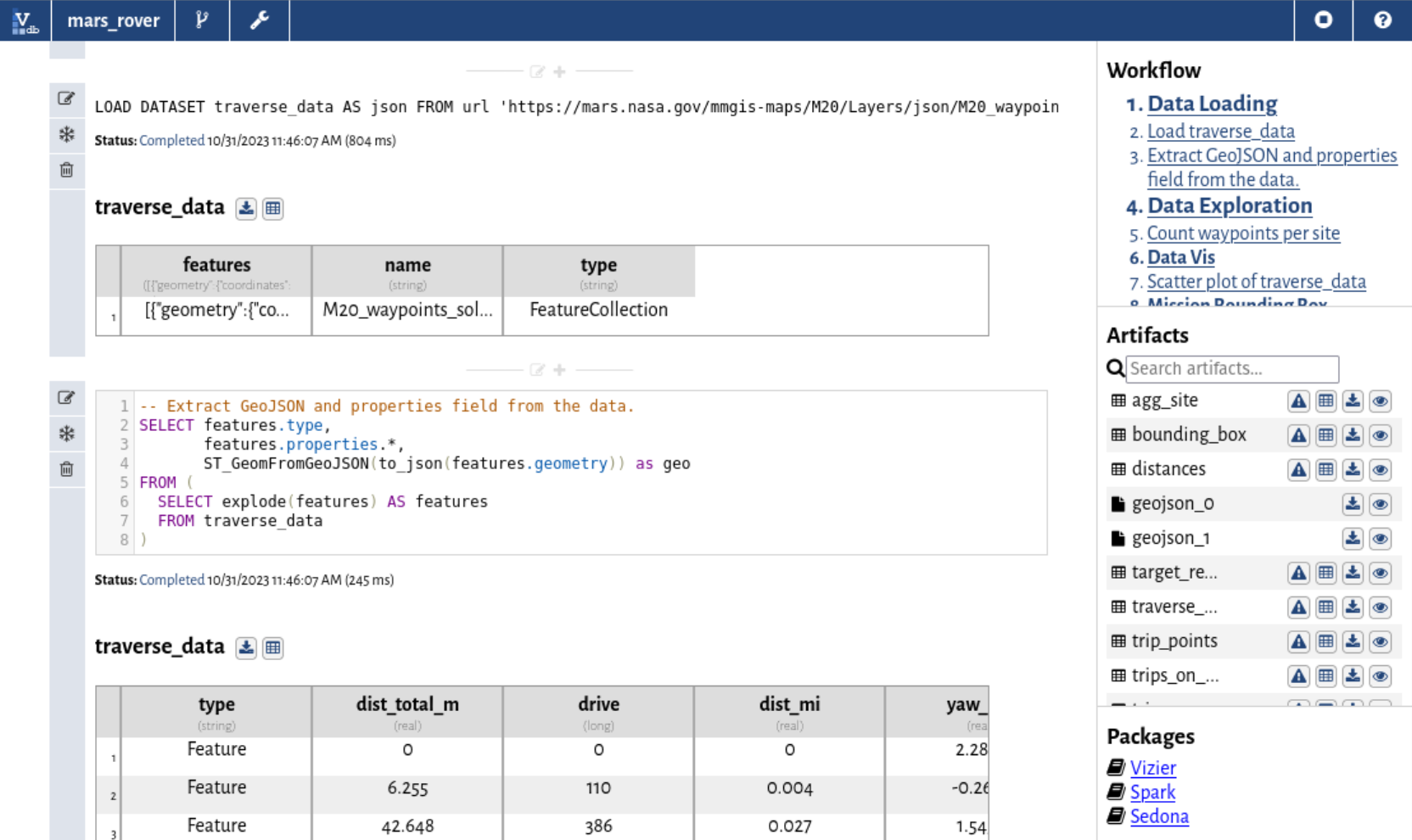Focus the Search artifacts input field

click(x=1232, y=368)
